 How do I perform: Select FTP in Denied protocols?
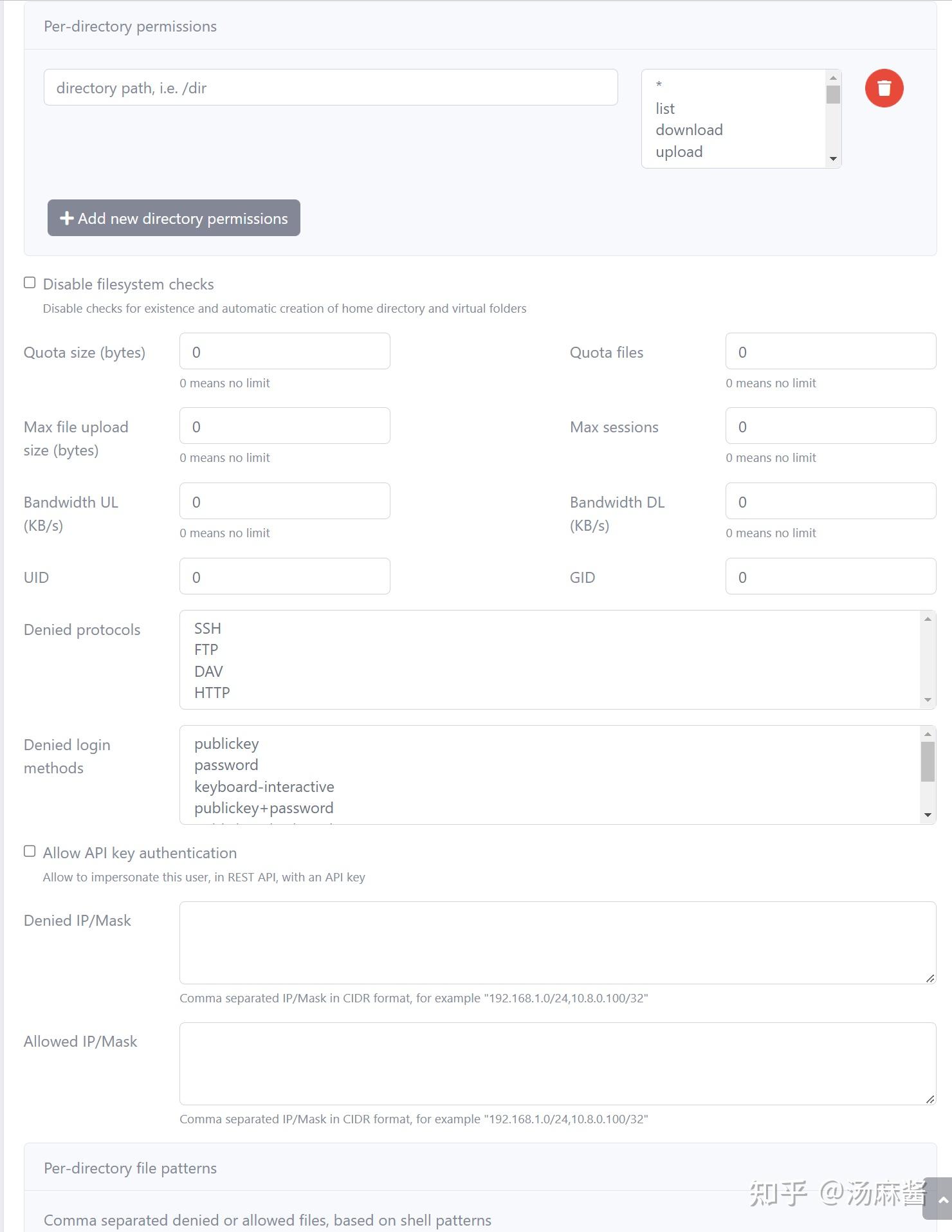pos(206,650)
